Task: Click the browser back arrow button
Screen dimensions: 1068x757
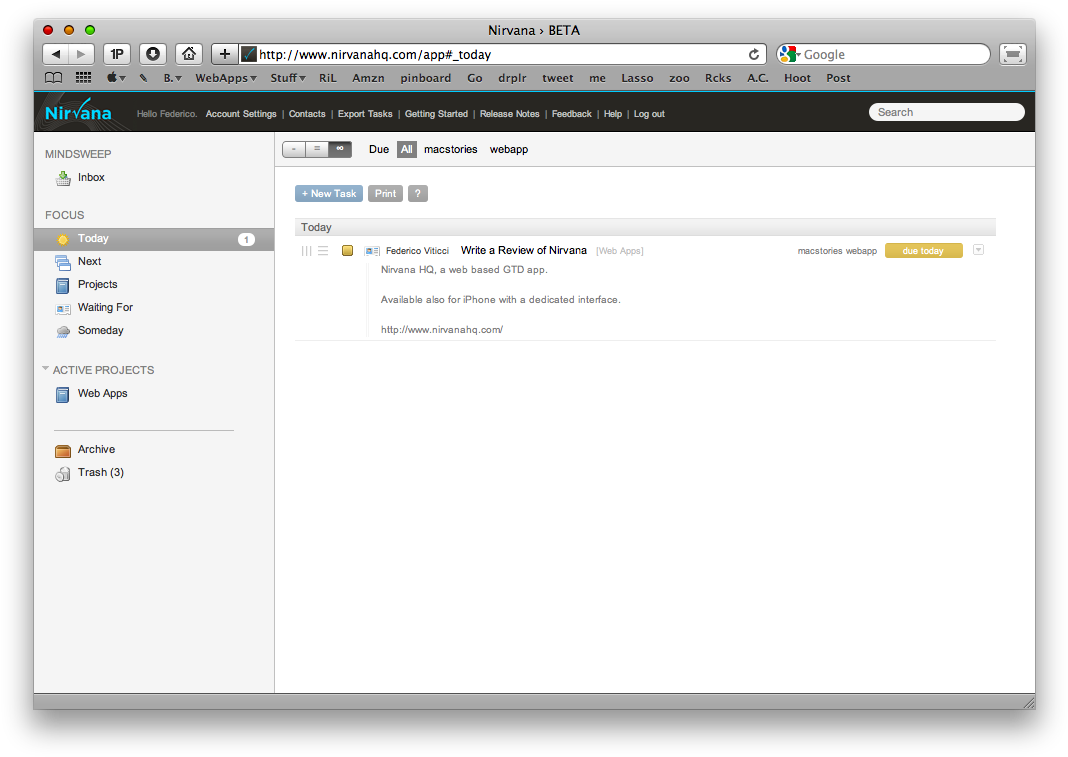Action: point(56,54)
